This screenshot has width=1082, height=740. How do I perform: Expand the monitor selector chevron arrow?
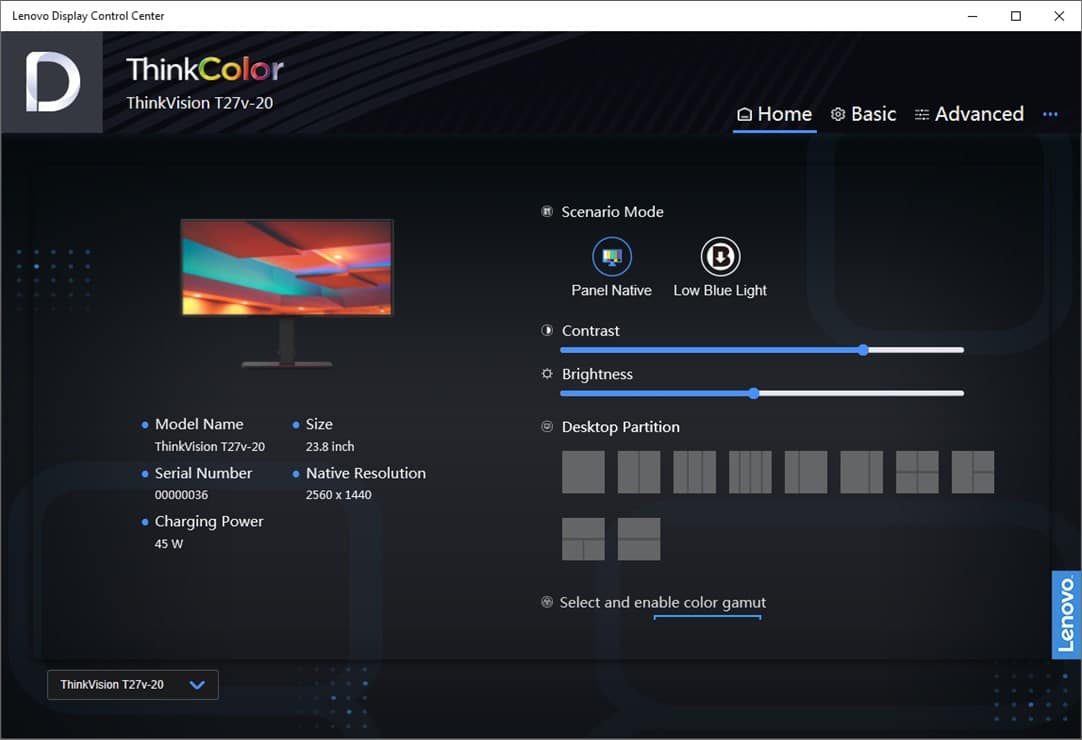[197, 685]
